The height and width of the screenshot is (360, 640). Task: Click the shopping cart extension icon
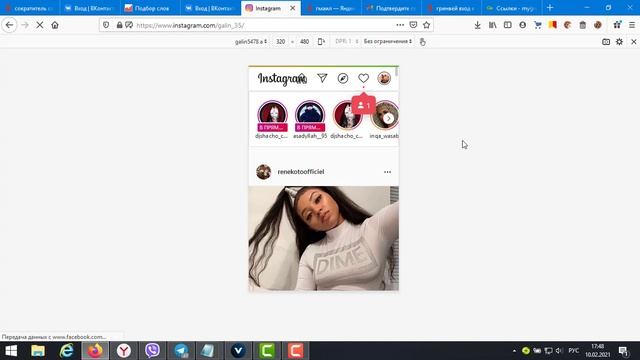pos(538,25)
